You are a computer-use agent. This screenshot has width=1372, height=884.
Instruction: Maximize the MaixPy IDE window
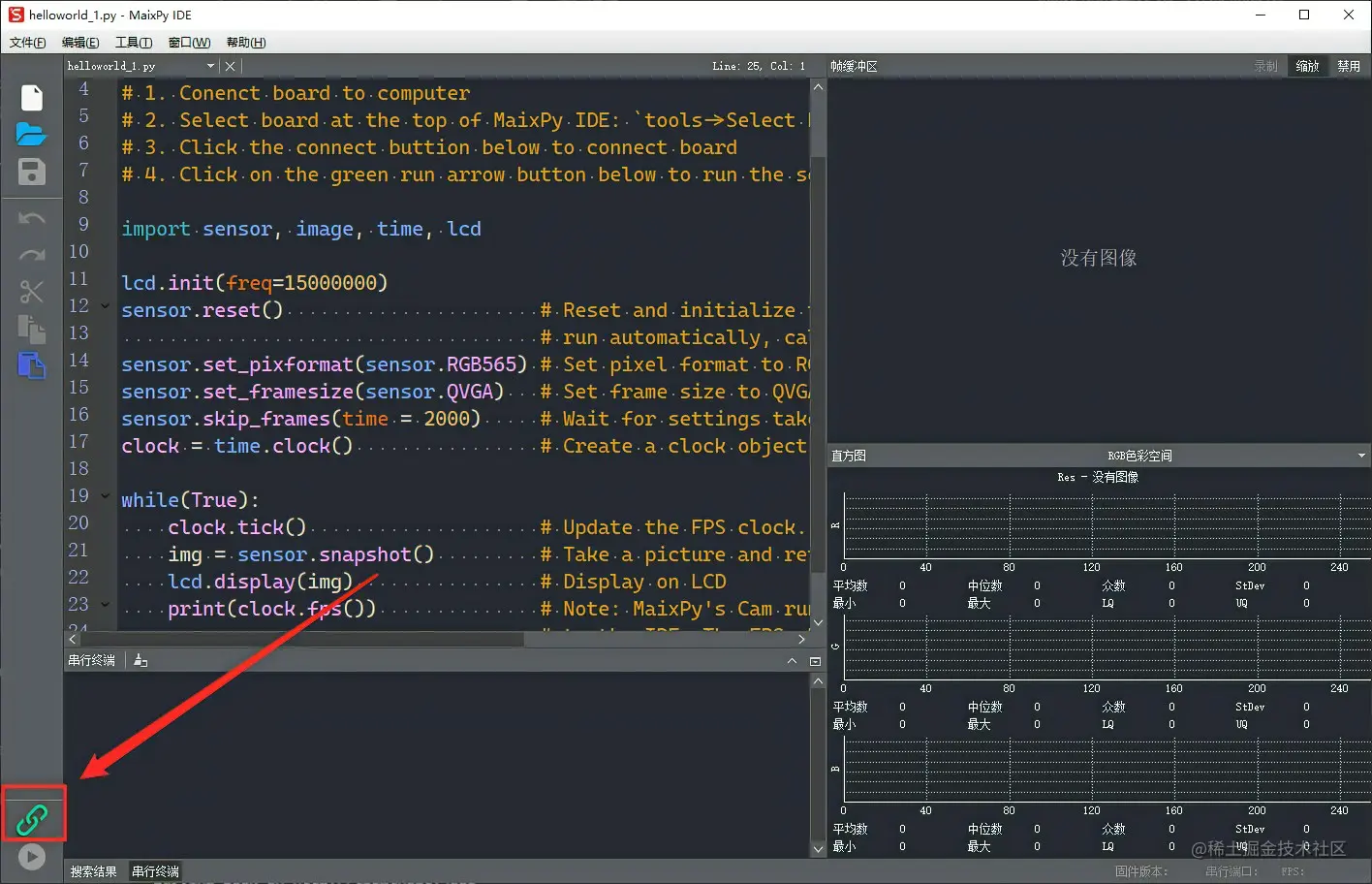[1304, 15]
